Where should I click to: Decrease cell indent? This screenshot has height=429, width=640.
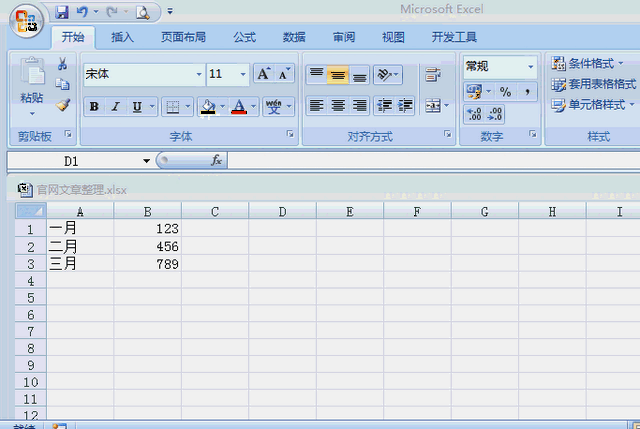click(384, 106)
